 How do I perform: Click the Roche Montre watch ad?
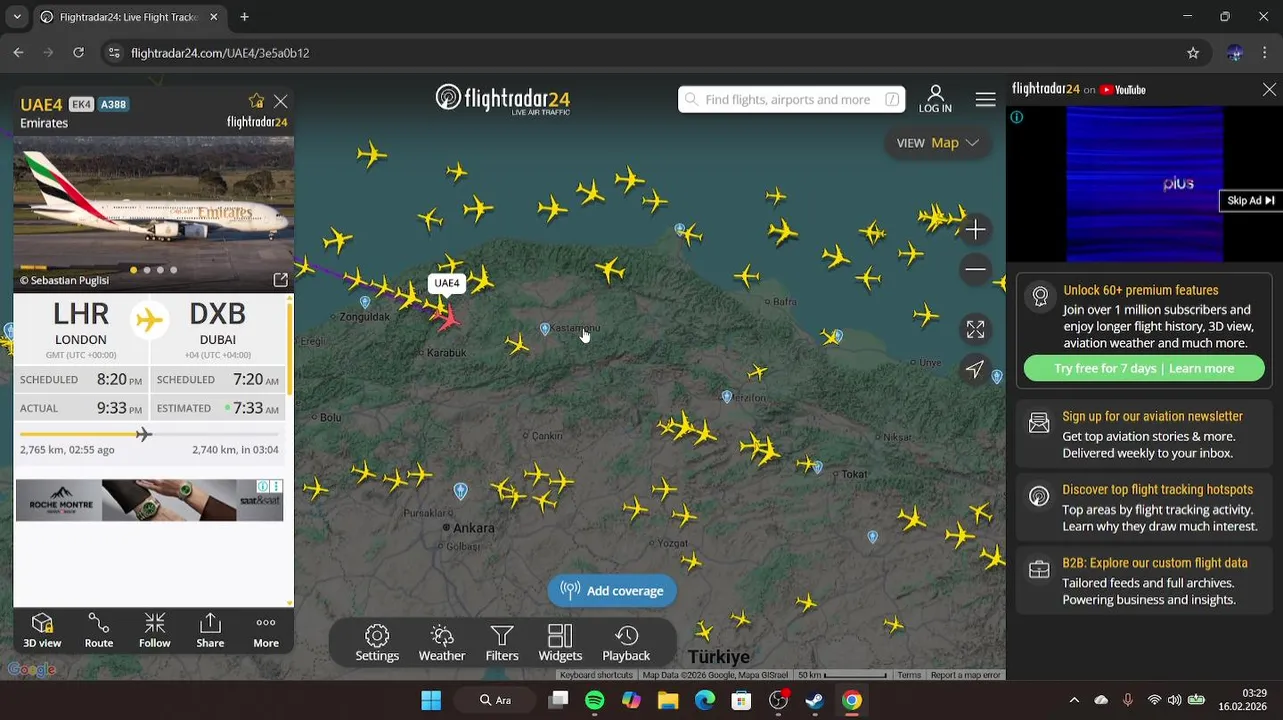(149, 500)
